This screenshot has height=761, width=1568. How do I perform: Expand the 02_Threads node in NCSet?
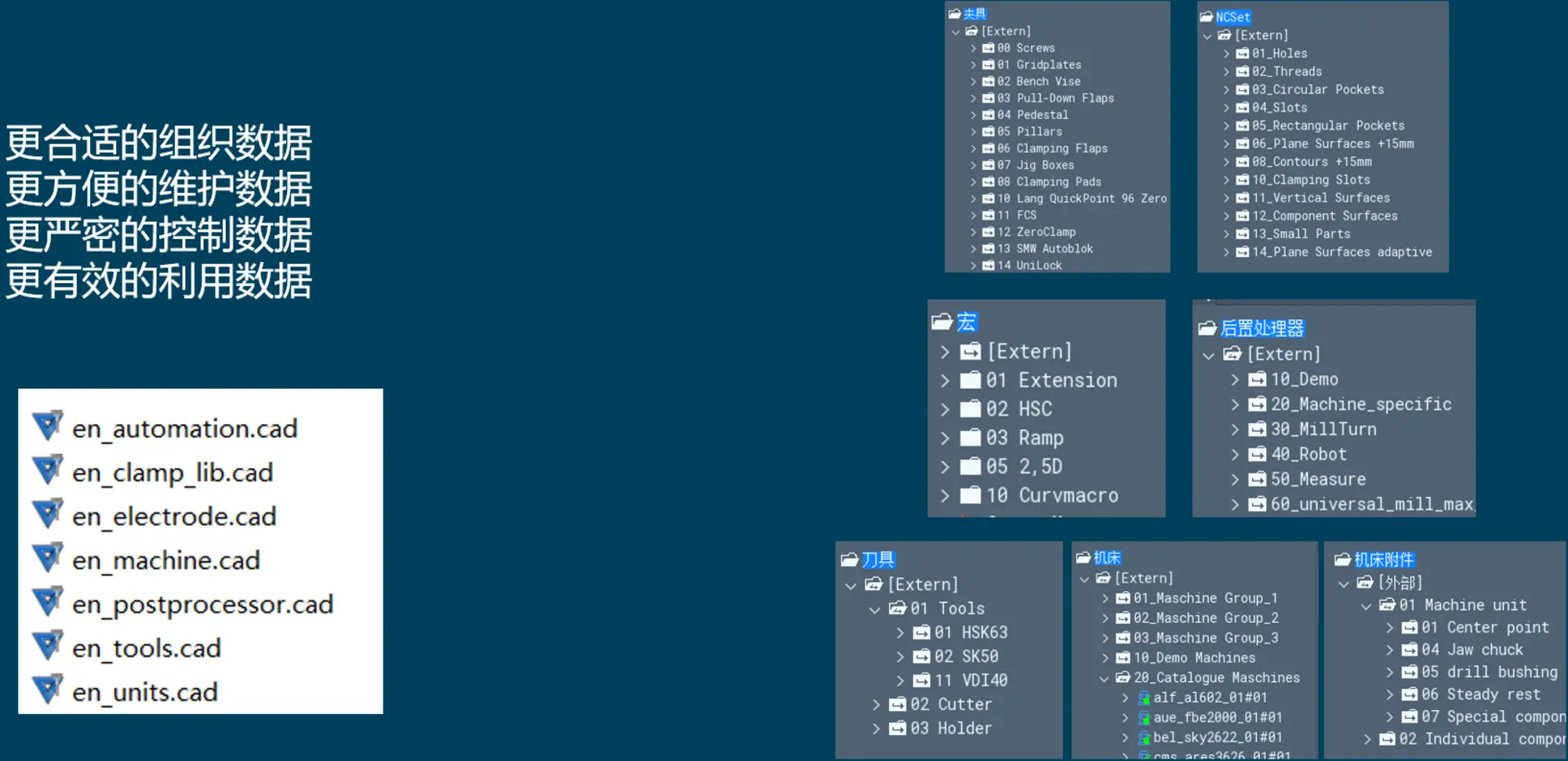click(x=1227, y=71)
